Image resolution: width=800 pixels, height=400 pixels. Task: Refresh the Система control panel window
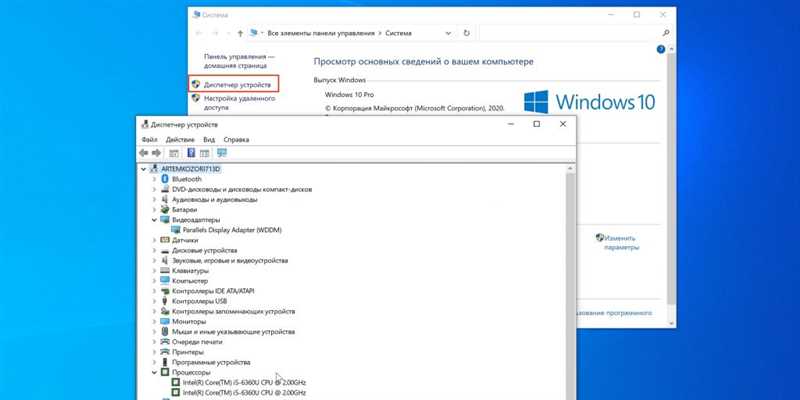(466, 33)
